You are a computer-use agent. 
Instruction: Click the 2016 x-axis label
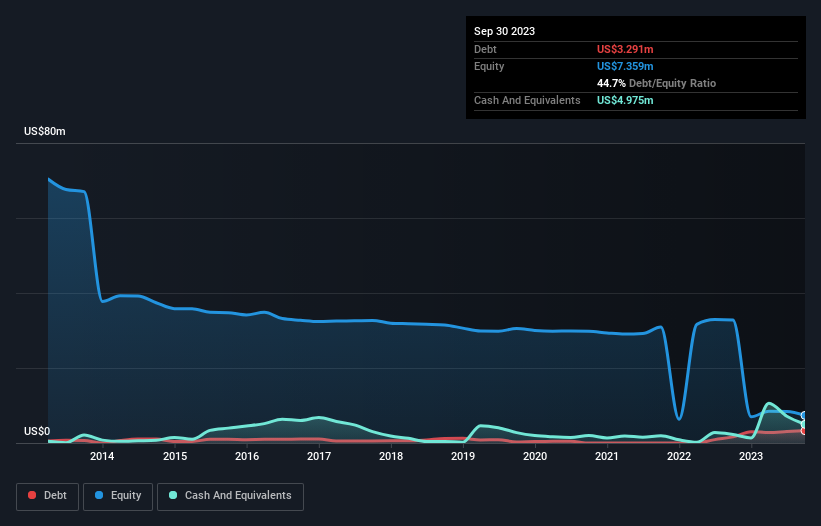point(247,456)
